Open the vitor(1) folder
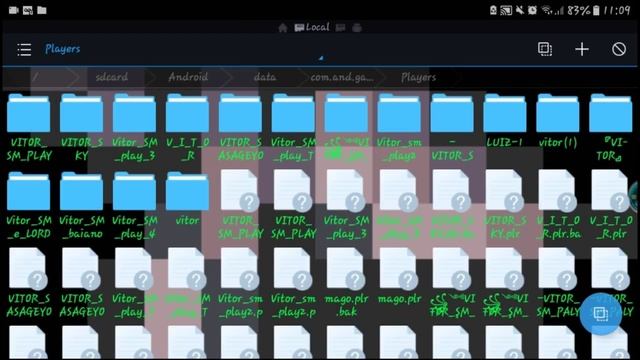The image size is (640, 360). point(558,120)
